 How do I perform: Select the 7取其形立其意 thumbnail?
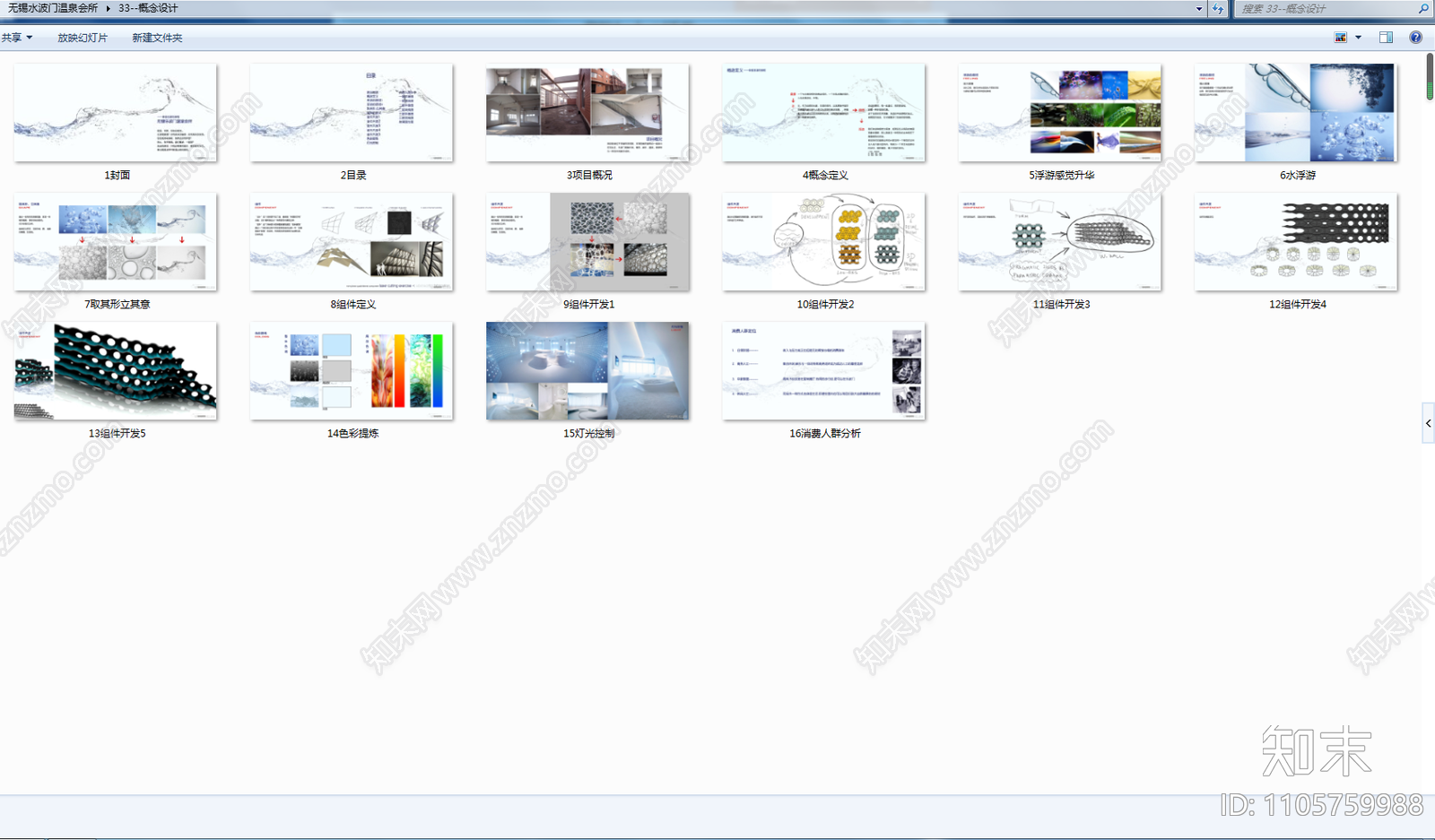pos(116,242)
